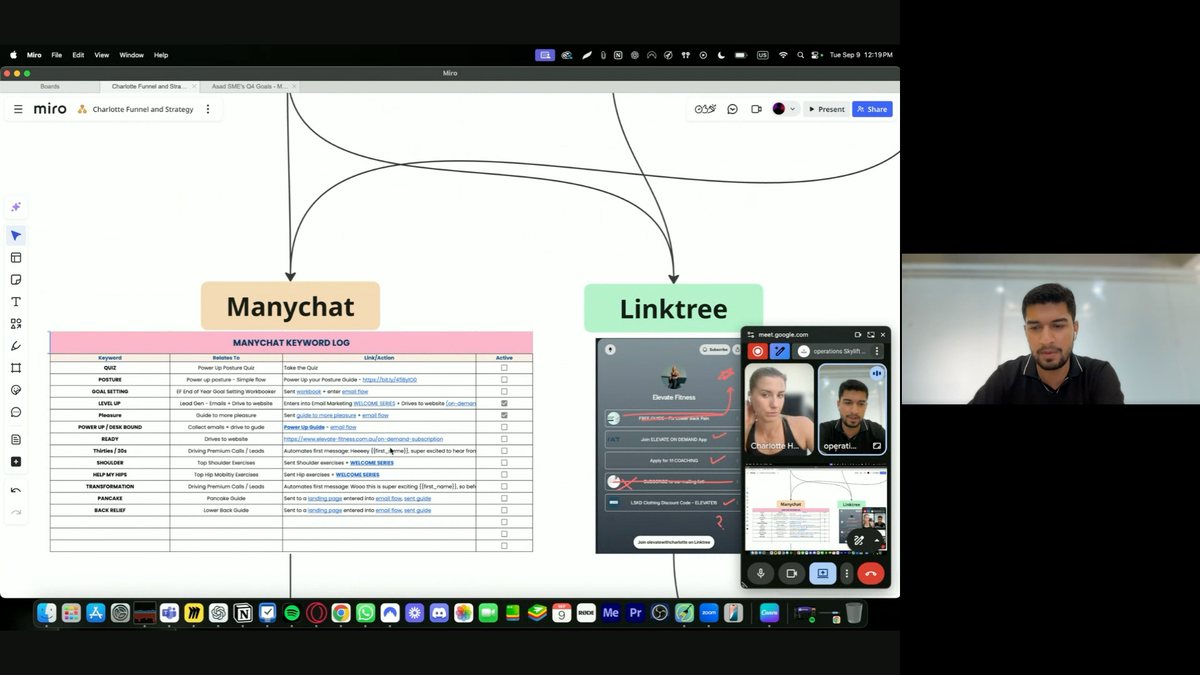Toggle Active checkbox for POSTURE row
This screenshot has height=675, width=1200.
pyautogui.click(x=504, y=380)
